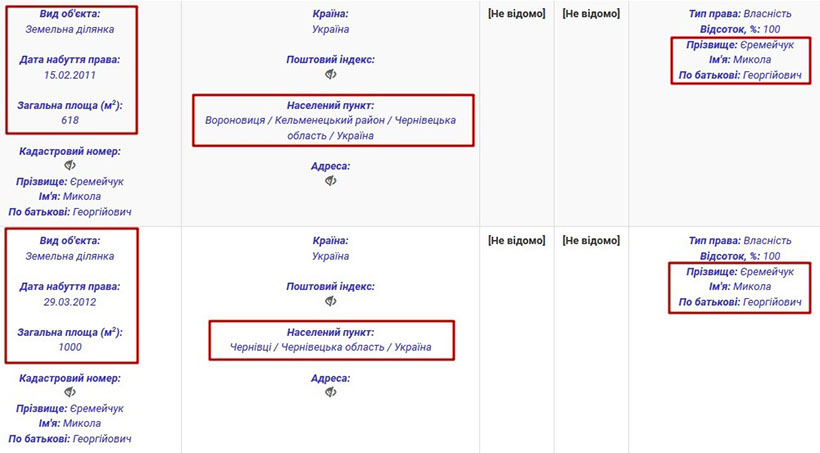Screen dimensions: 820x453
Task: Click 'Тип права: Власність' in the top row
Action: 741,15
